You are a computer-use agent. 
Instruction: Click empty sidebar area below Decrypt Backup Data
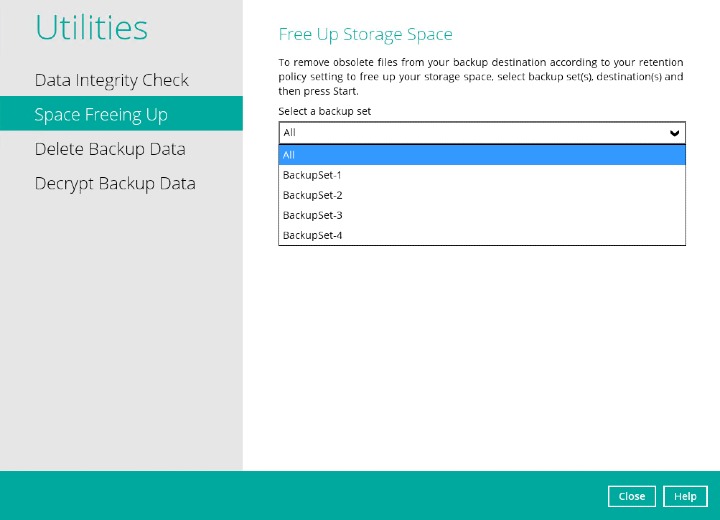point(120,330)
